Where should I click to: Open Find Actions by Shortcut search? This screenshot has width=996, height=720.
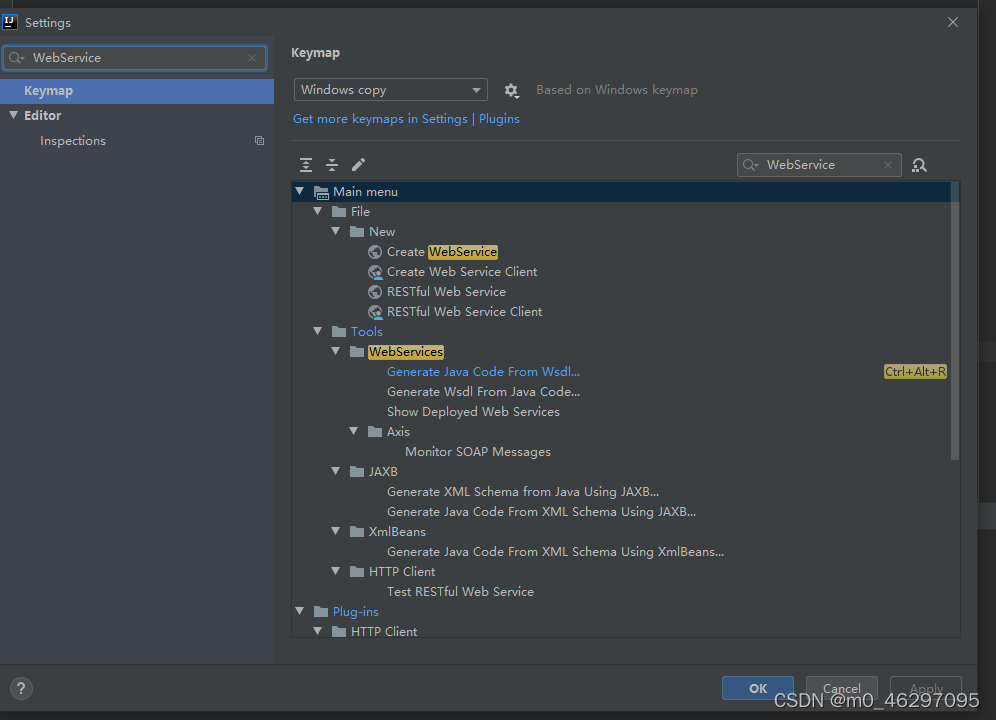tap(919, 164)
